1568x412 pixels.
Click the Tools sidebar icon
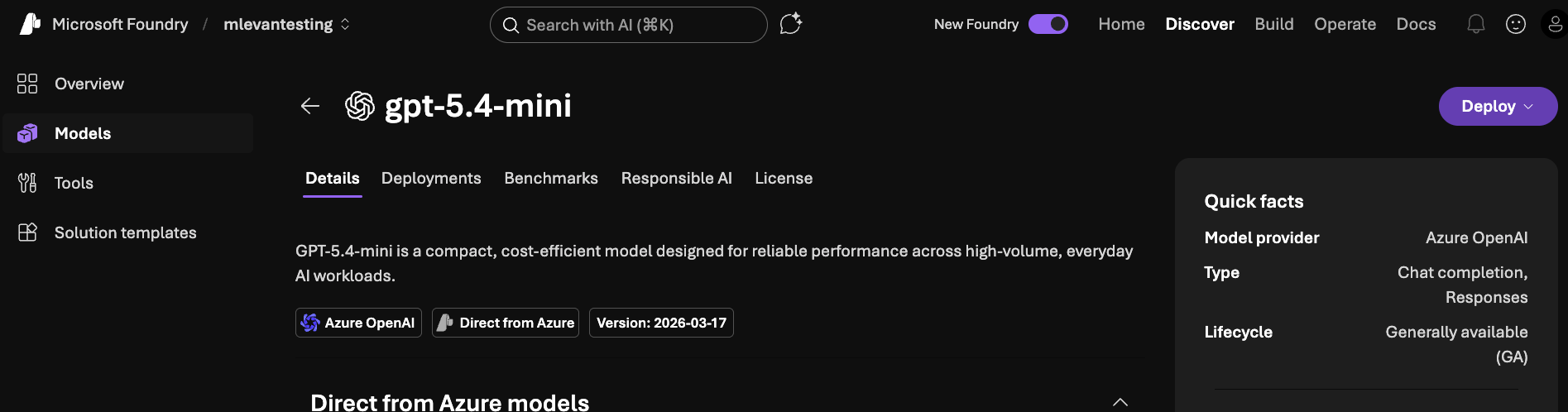pyautogui.click(x=27, y=183)
